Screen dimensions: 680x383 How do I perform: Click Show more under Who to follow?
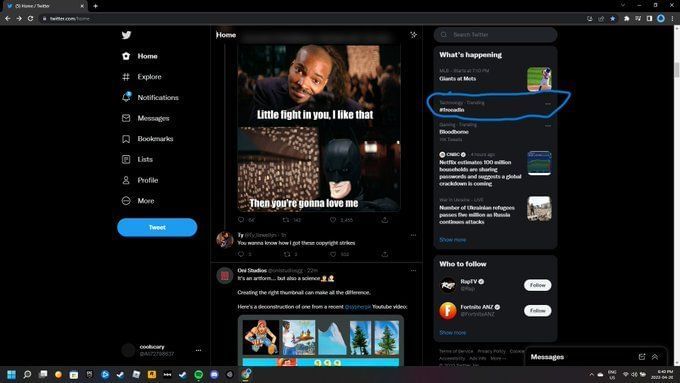452,333
